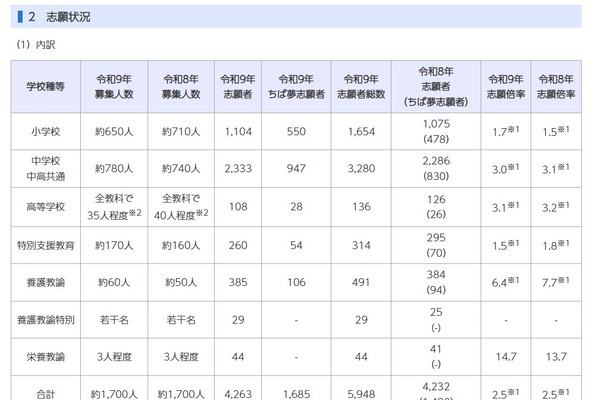This screenshot has height=400, width=599.
Task: Select the '学校種等' column header
Action: point(45,86)
